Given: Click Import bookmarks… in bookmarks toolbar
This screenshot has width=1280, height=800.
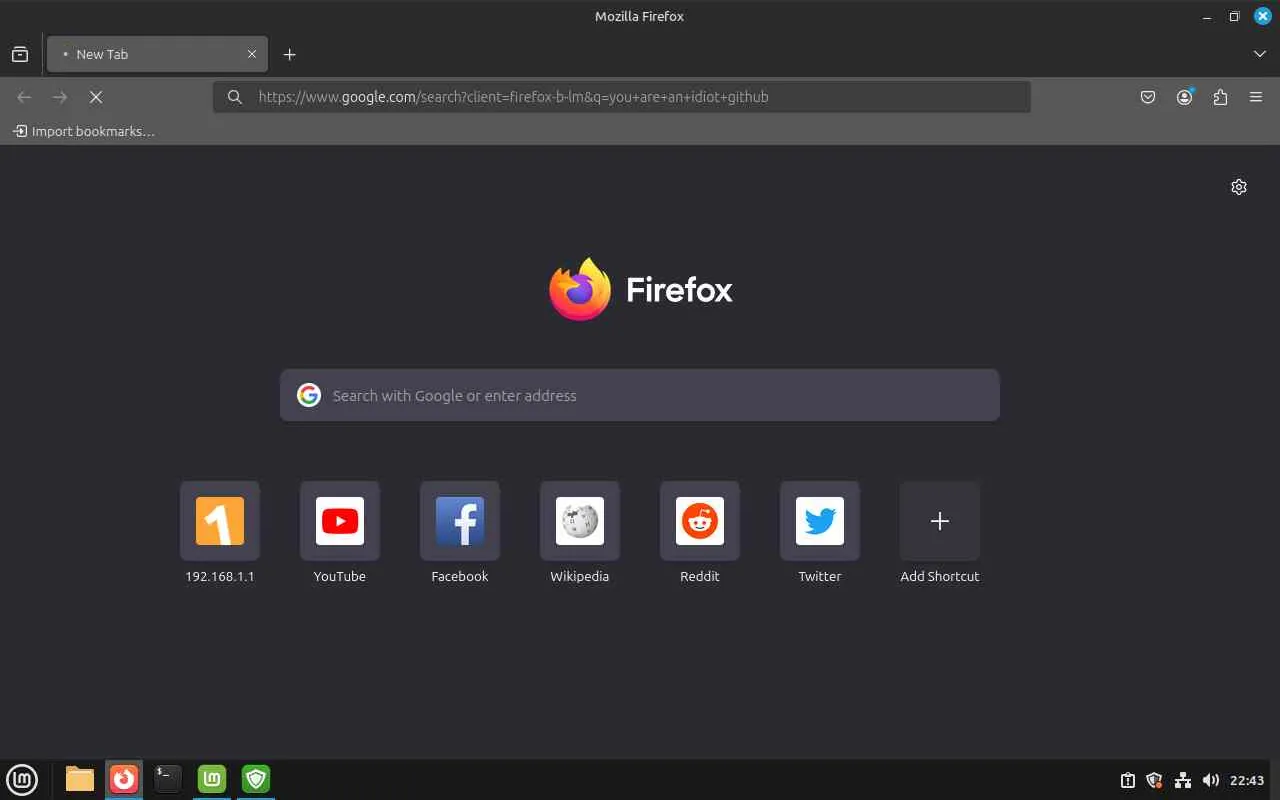Looking at the screenshot, I should (84, 131).
